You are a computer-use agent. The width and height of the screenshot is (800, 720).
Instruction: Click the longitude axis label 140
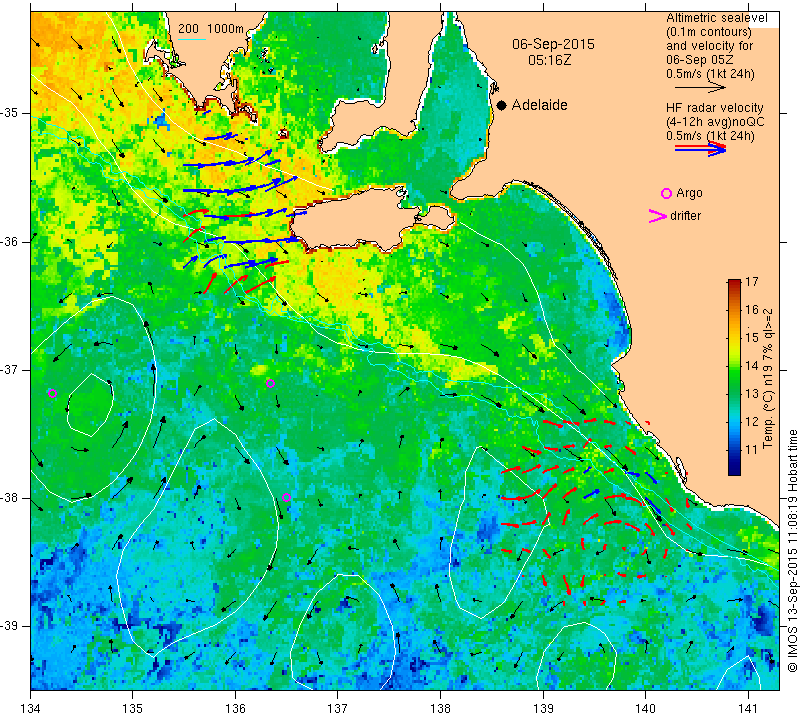(x=645, y=709)
